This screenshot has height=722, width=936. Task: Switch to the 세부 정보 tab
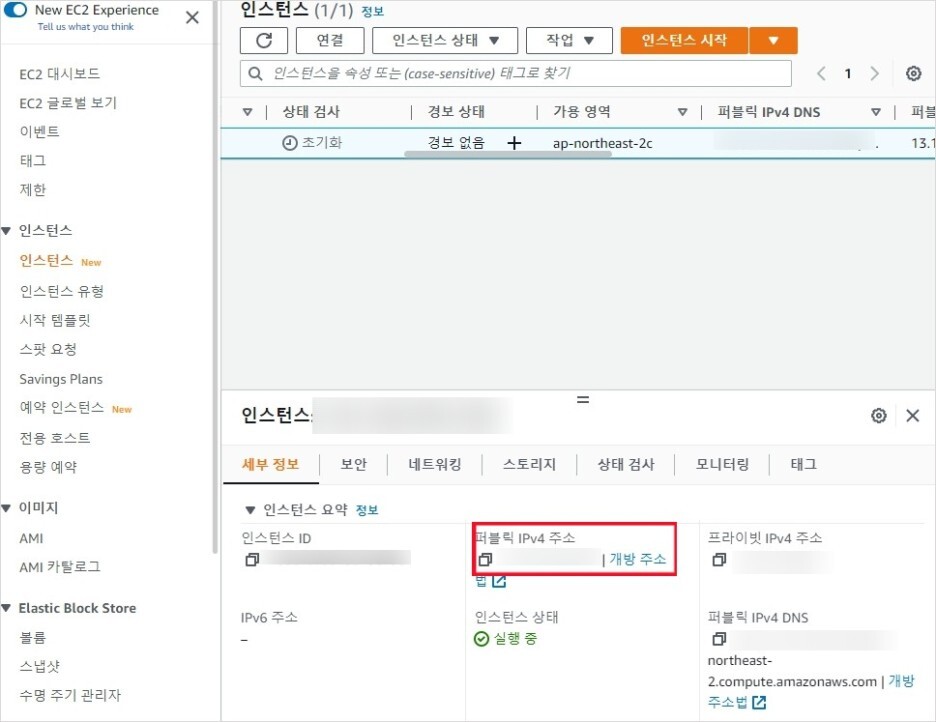(x=270, y=464)
